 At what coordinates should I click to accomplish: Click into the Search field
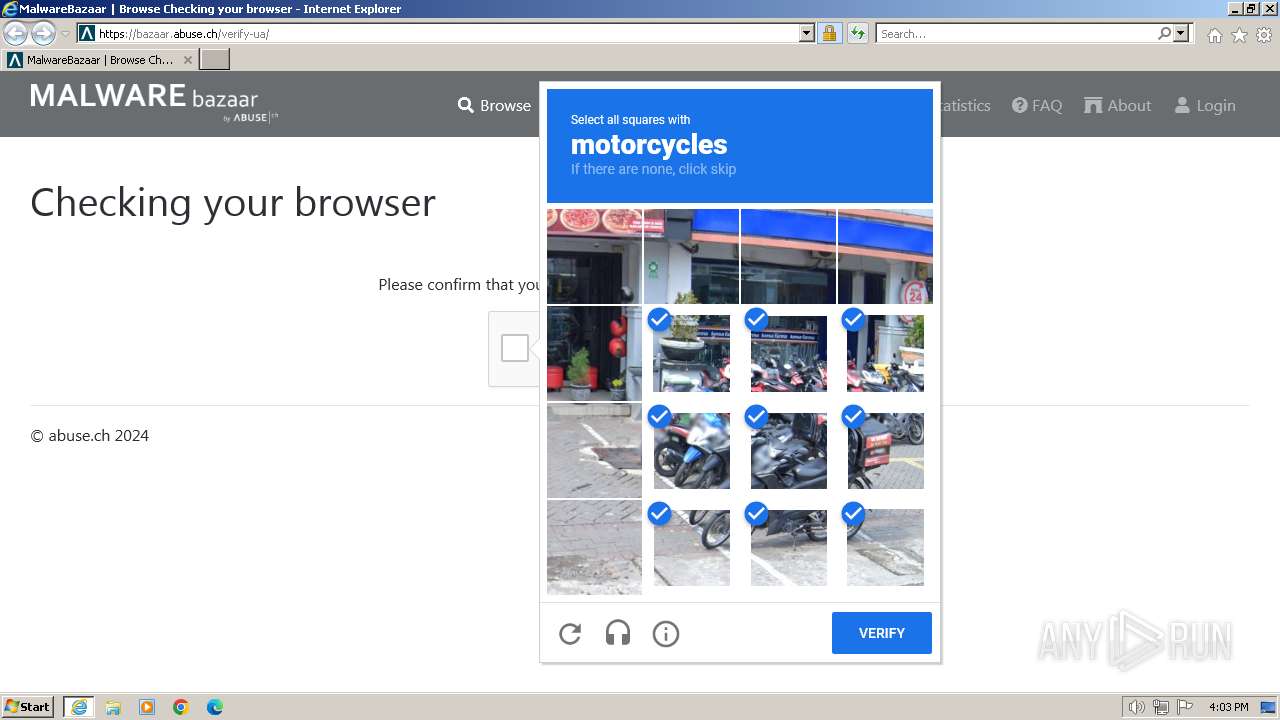1016,33
